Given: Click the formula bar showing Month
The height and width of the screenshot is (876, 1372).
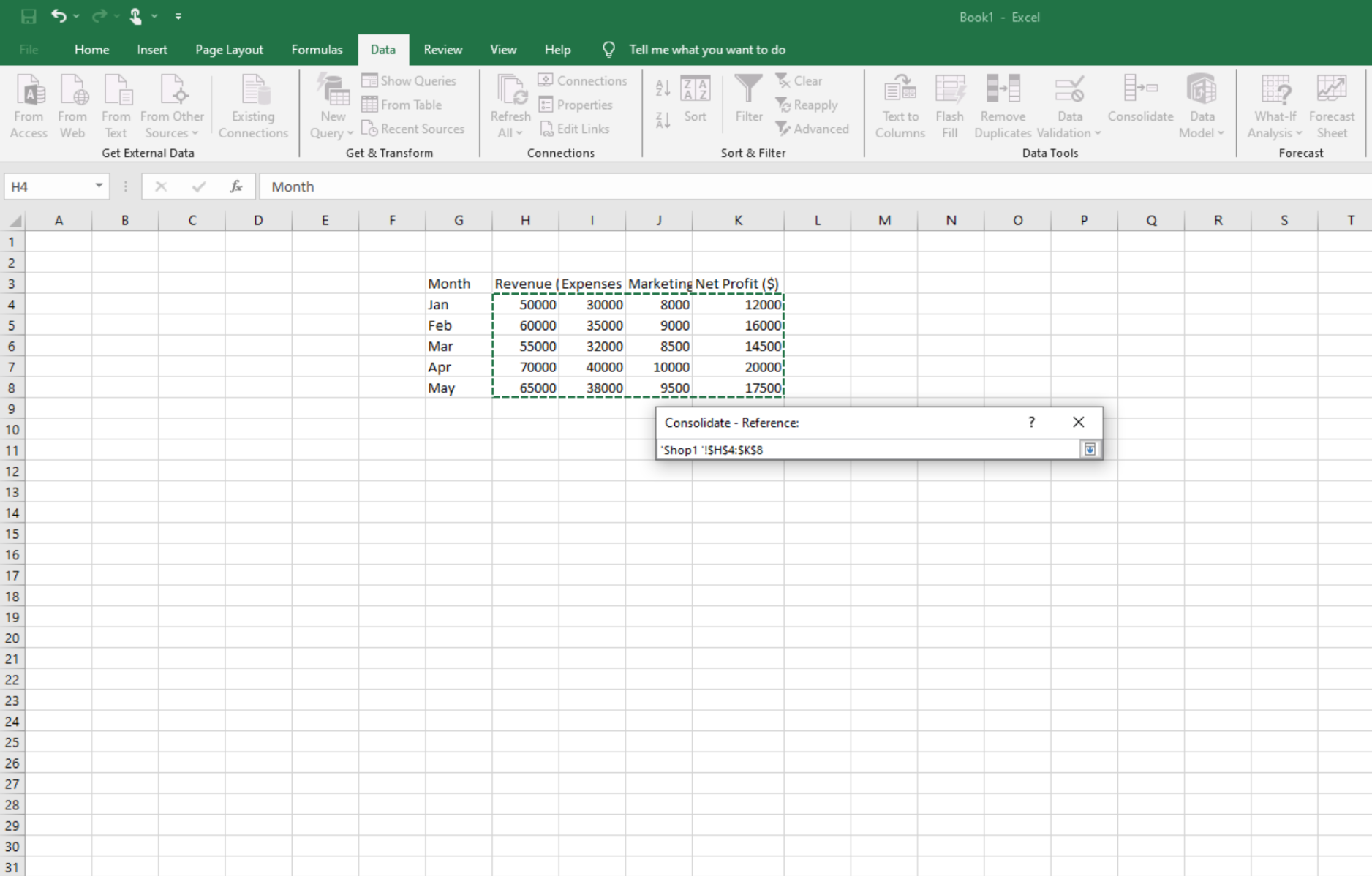Looking at the screenshot, I should coord(815,186).
